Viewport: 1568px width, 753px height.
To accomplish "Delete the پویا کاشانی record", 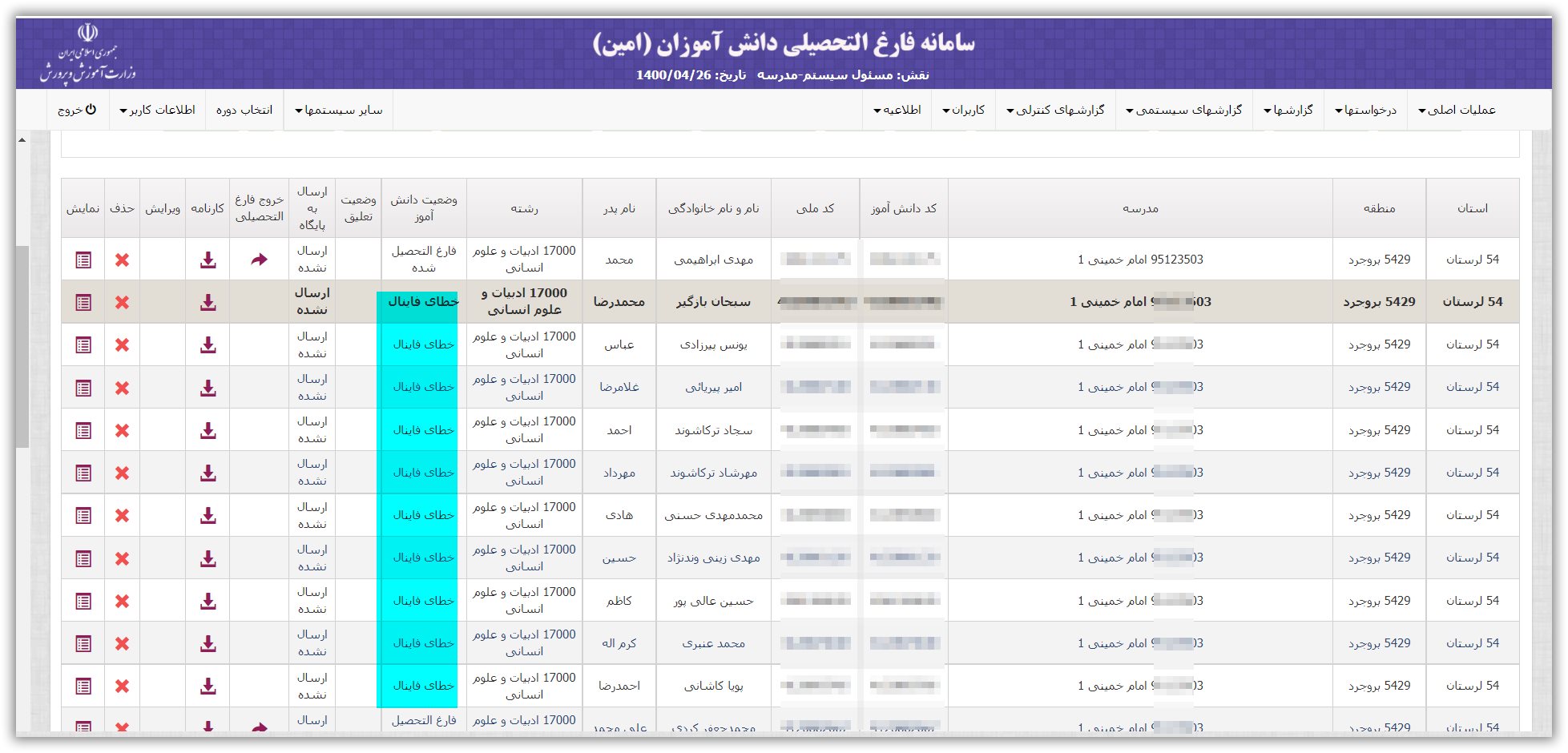I will 122,686.
